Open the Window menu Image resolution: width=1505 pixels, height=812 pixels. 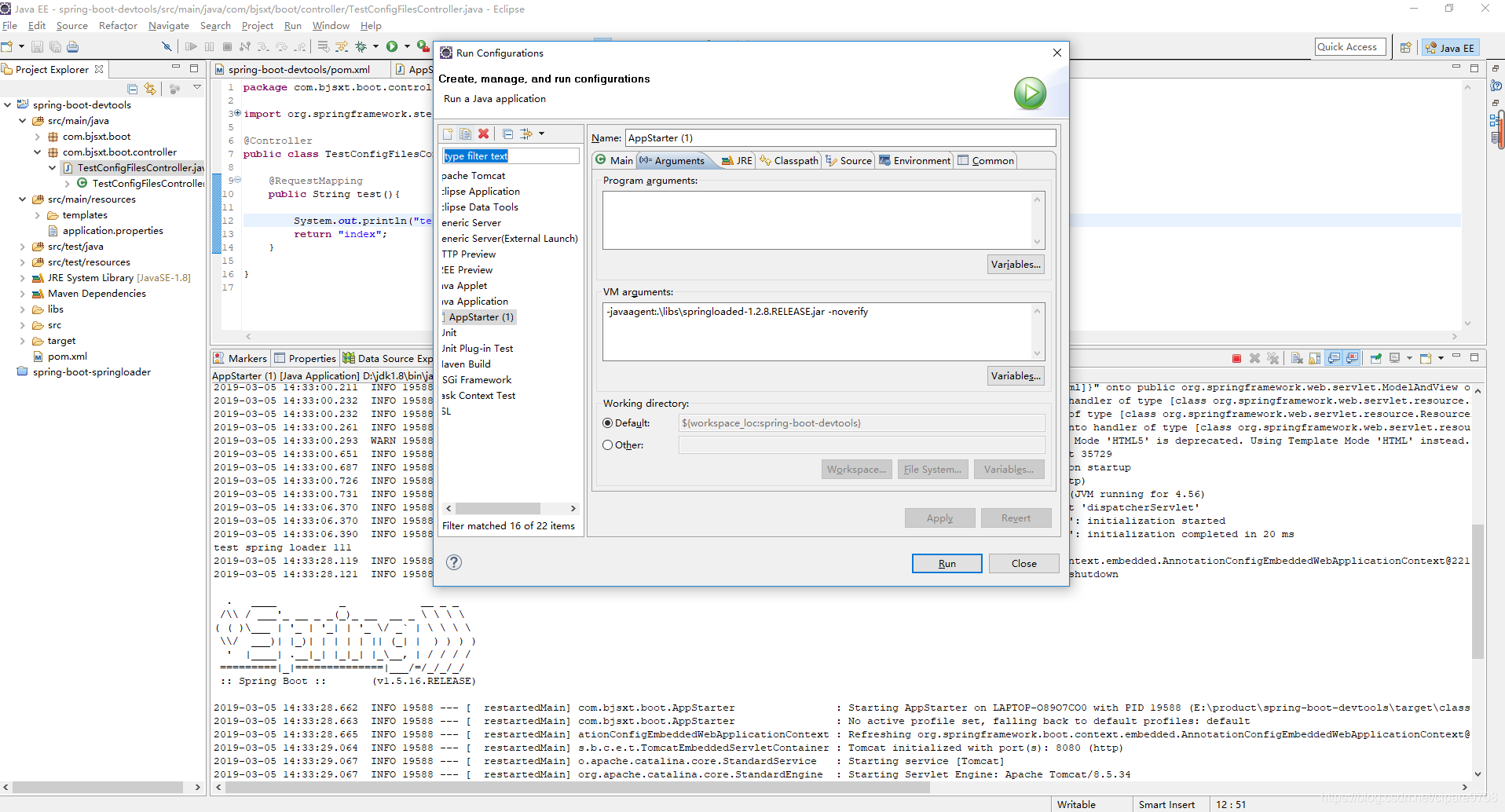click(x=331, y=26)
